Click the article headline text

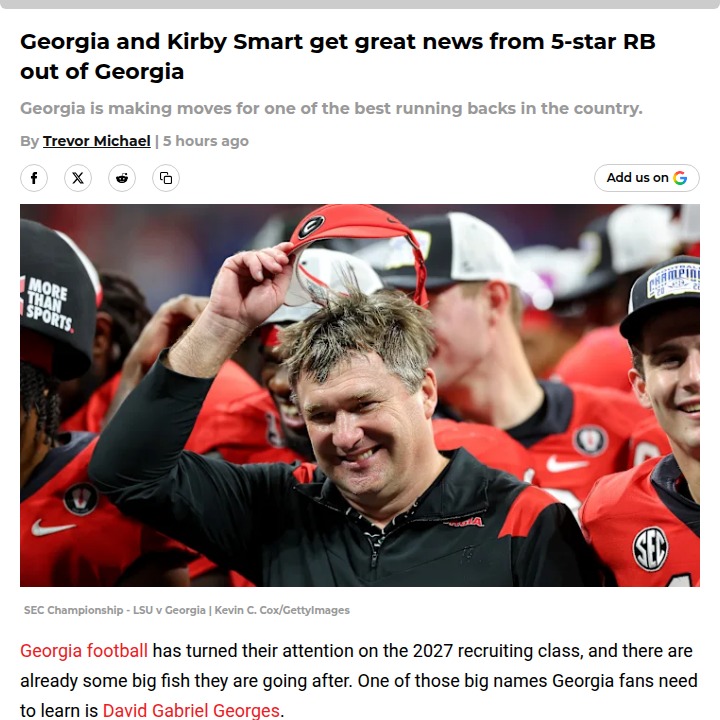[x=338, y=56]
